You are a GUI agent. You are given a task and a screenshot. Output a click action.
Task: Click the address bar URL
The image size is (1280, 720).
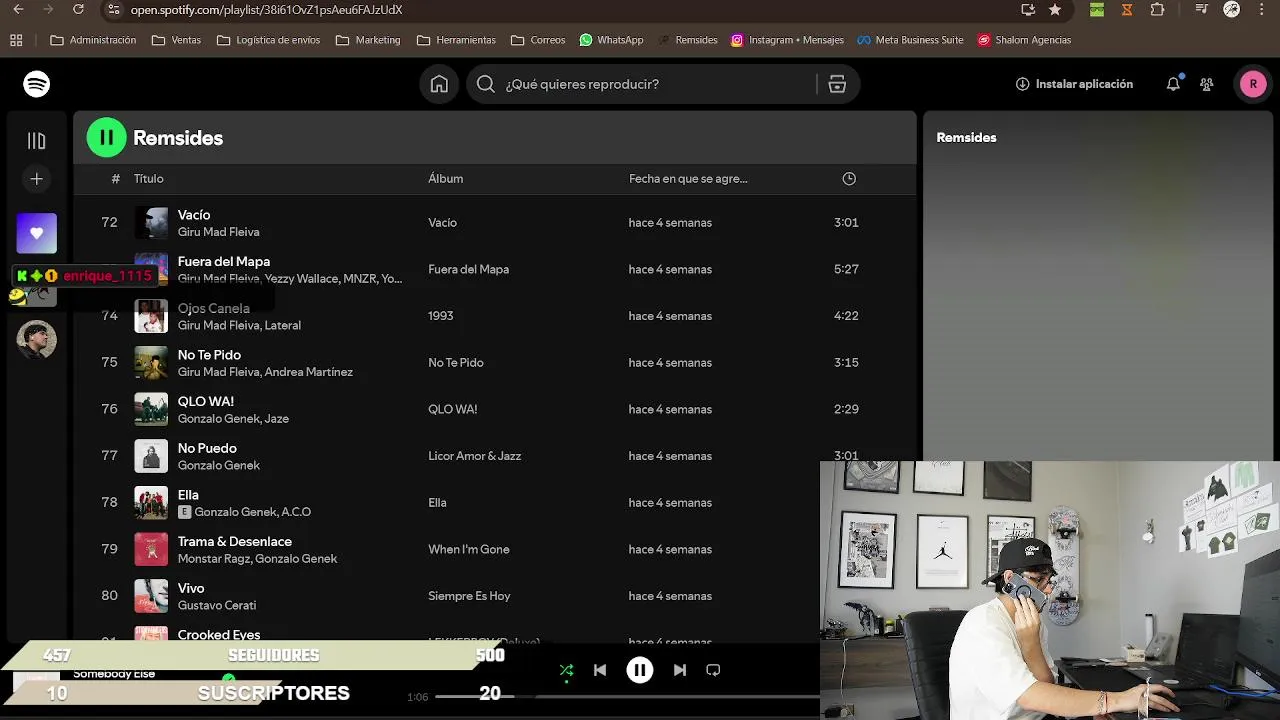pyautogui.click(x=267, y=10)
